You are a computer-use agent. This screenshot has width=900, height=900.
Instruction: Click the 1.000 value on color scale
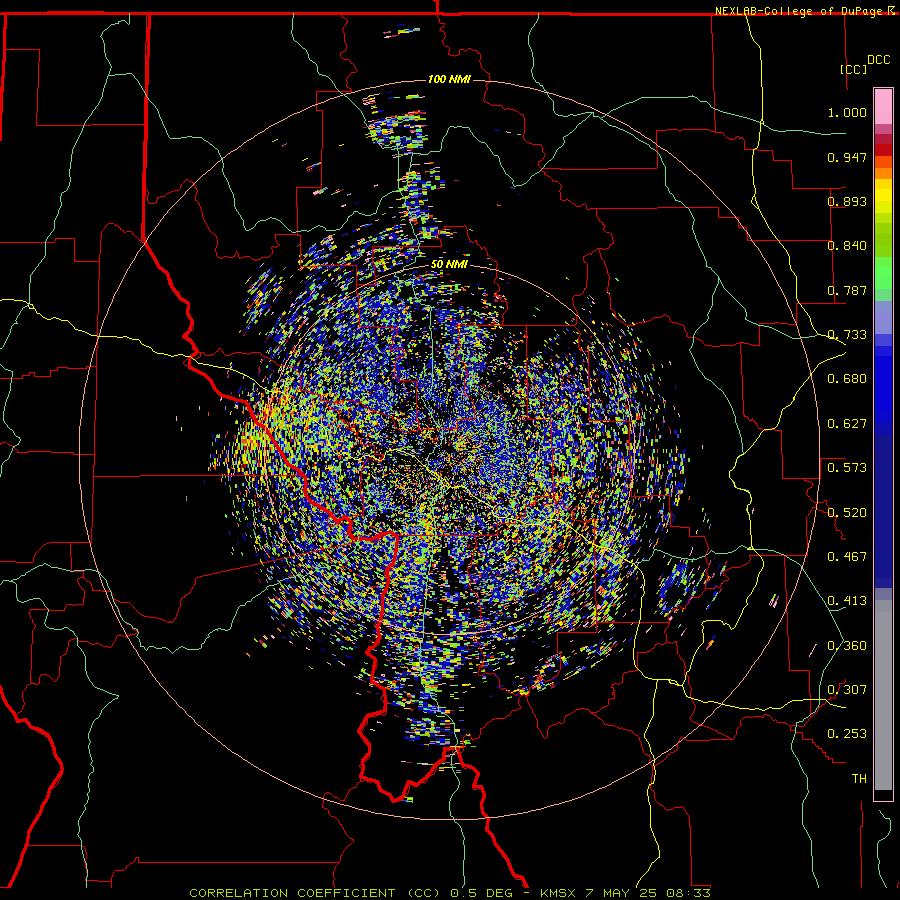tap(847, 112)
